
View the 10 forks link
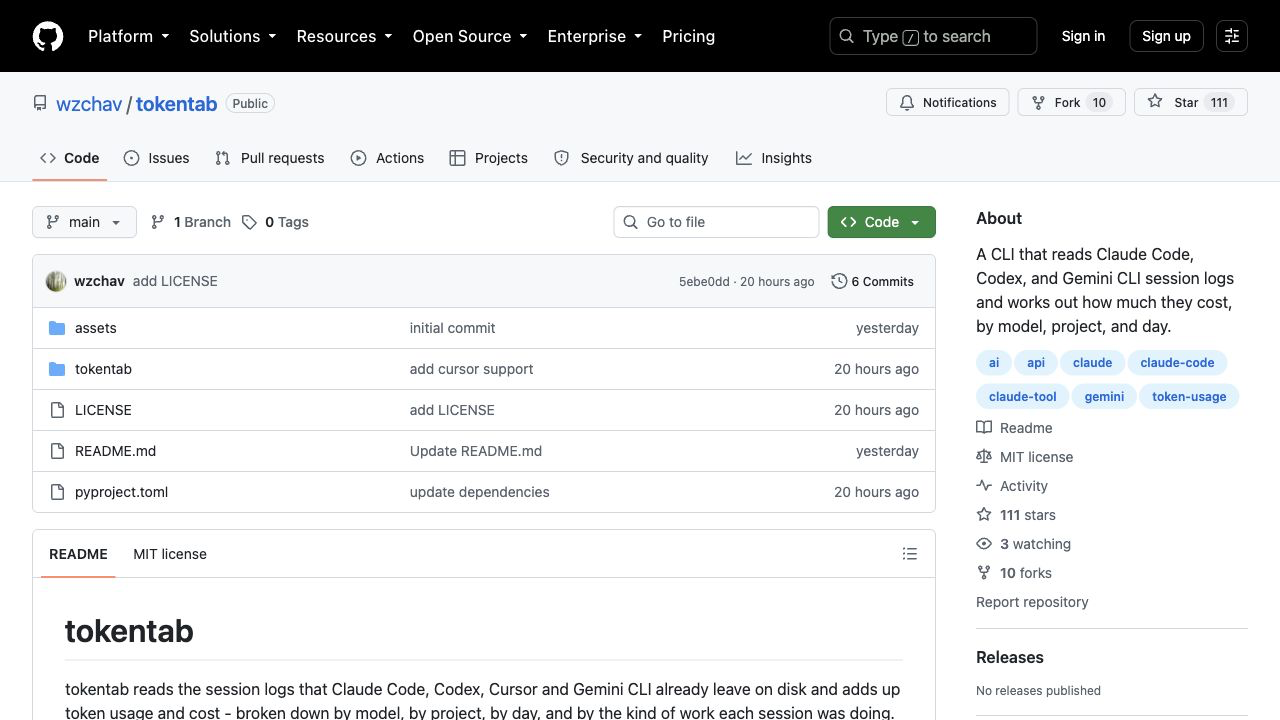1014,573
